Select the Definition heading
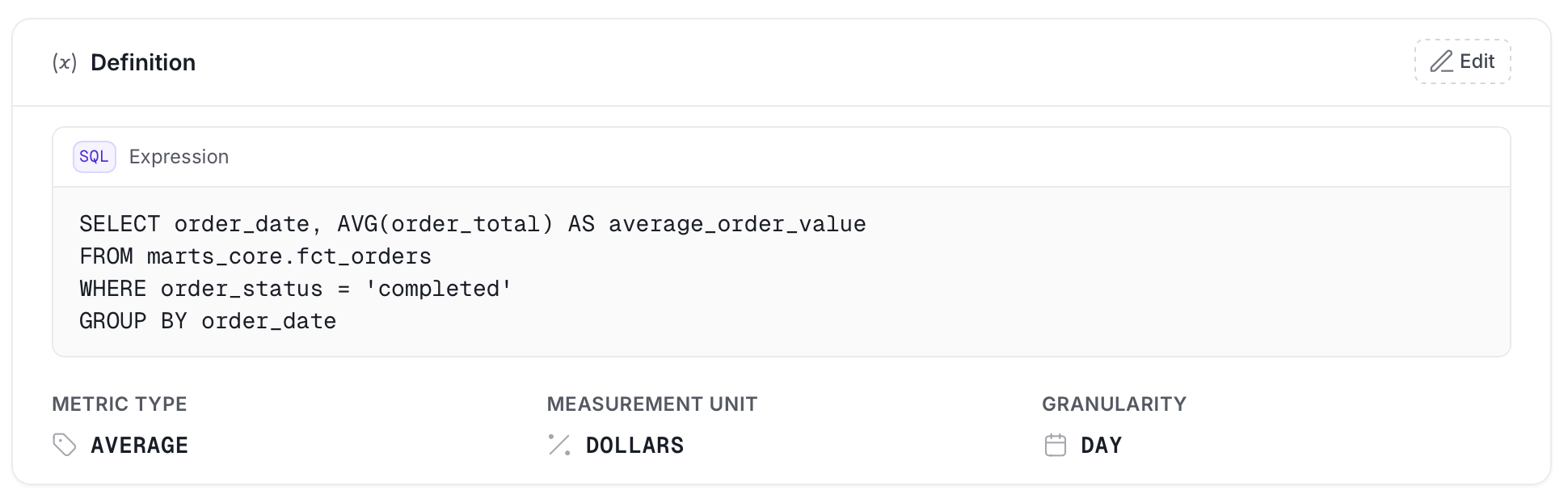This screenshot has height=503, width=1568. [143, 62]
